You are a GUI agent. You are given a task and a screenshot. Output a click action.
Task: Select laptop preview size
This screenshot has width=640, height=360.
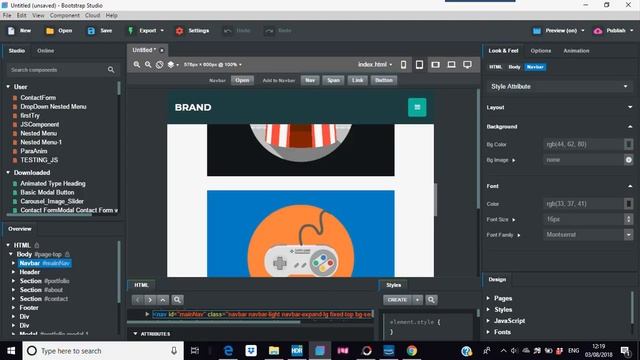451,64
